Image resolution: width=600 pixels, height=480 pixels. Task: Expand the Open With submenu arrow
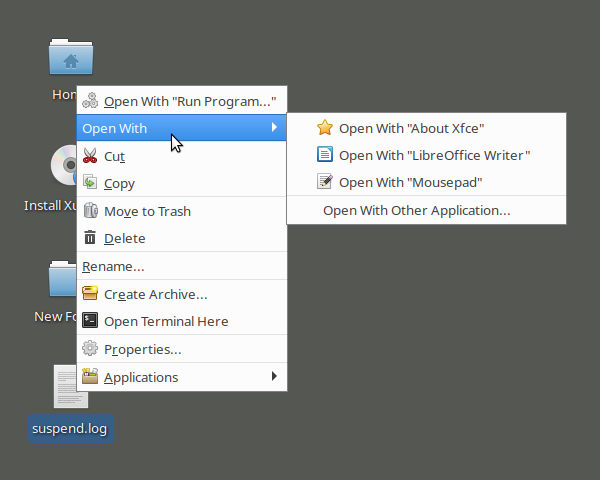coord(274,128)
